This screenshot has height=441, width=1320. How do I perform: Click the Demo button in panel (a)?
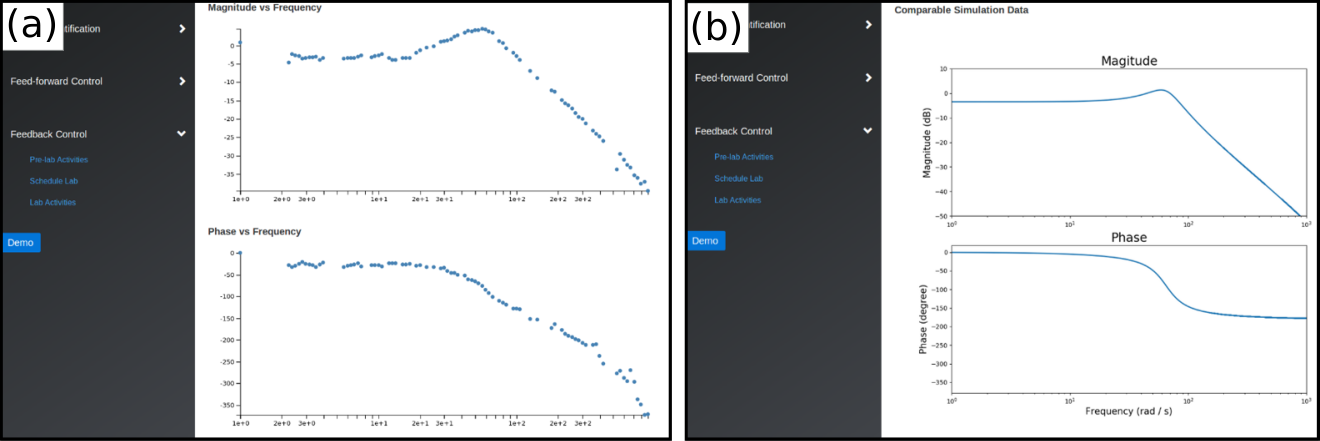pos(21,243)
